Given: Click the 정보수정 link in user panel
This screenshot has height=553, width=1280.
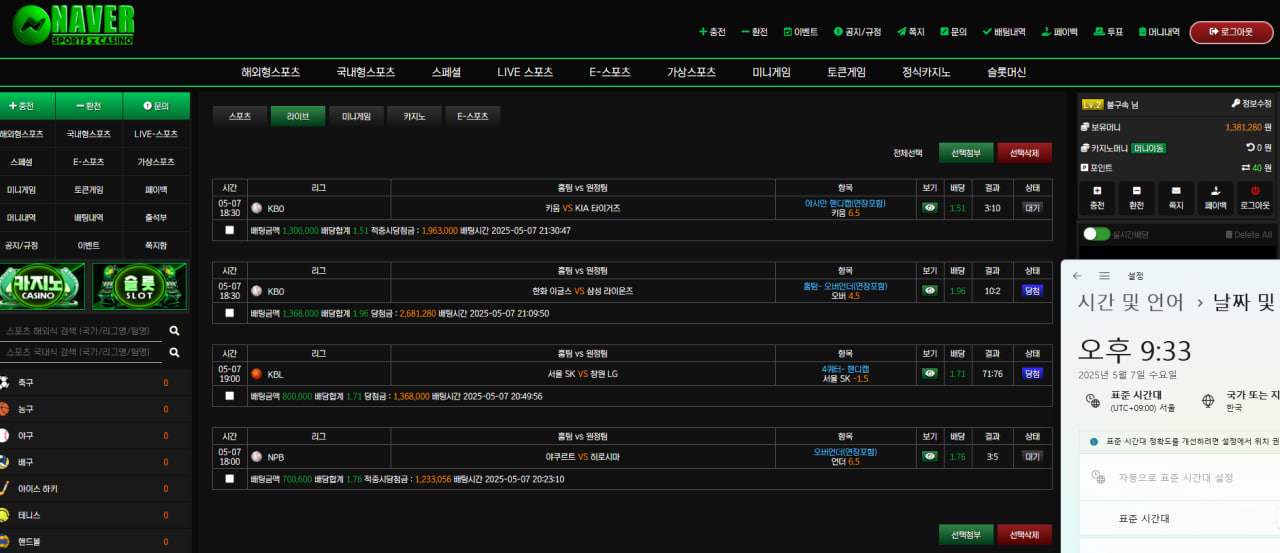Looking at the screenshot, I should 1251,104.
